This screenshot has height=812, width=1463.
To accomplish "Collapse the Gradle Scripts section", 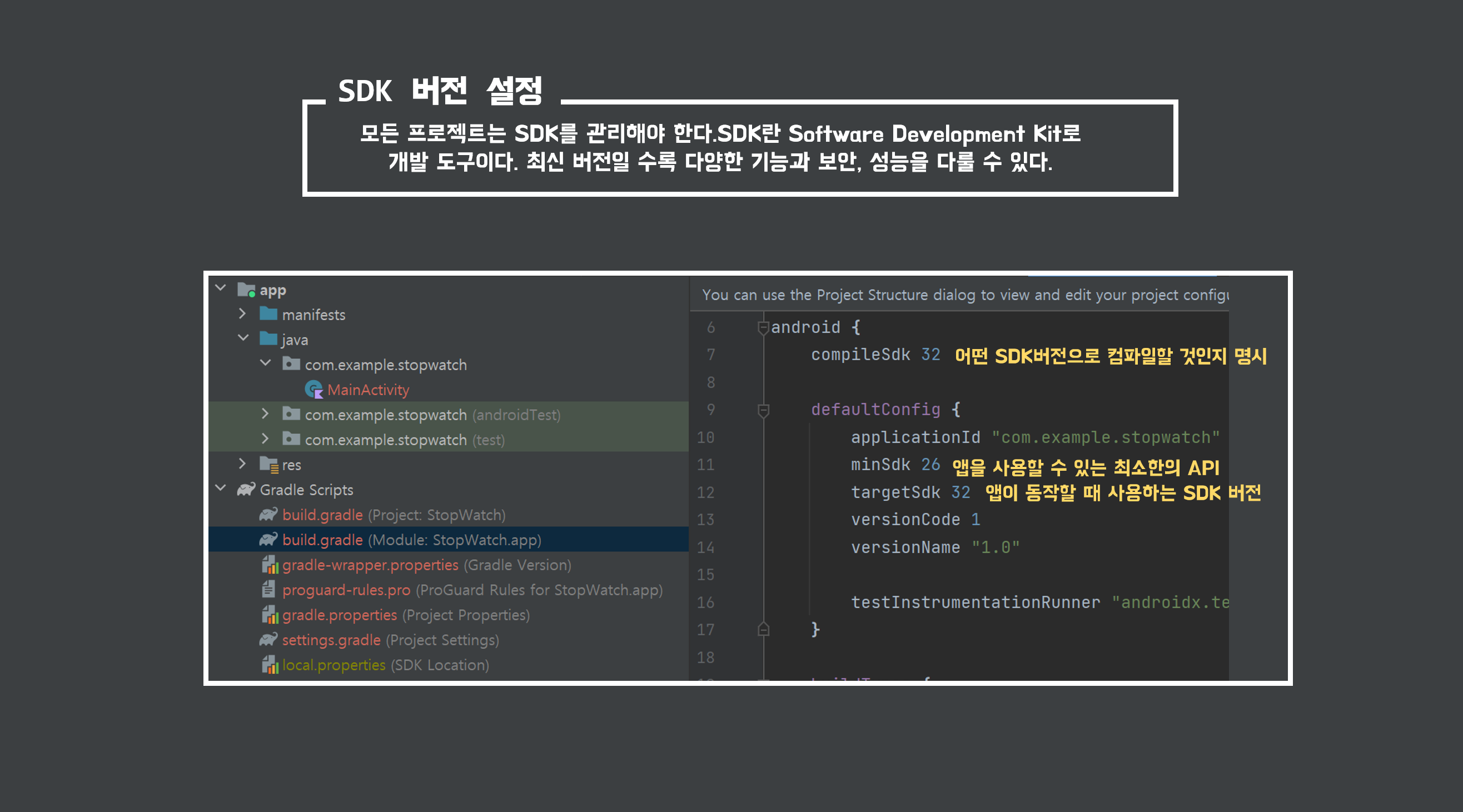I will click(x=221, y=489).
